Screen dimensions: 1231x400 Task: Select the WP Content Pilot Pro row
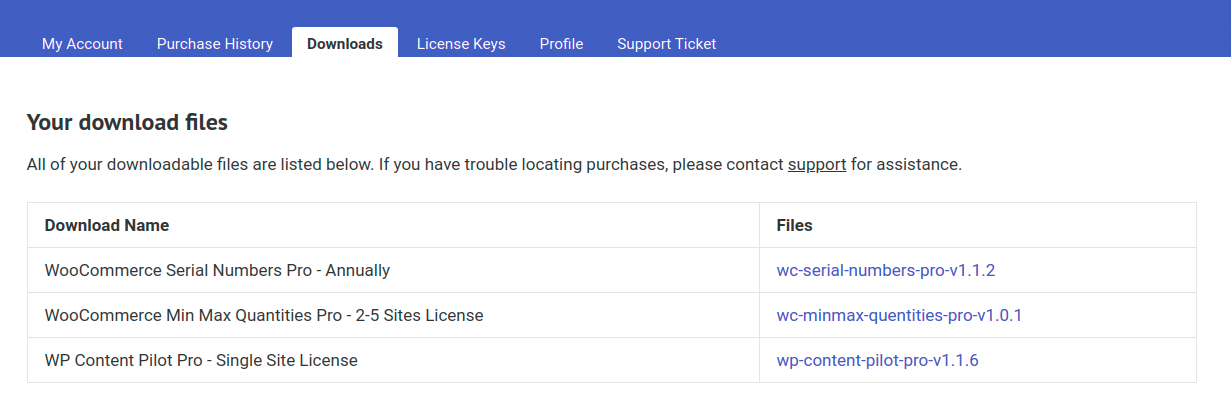(612, 360)
